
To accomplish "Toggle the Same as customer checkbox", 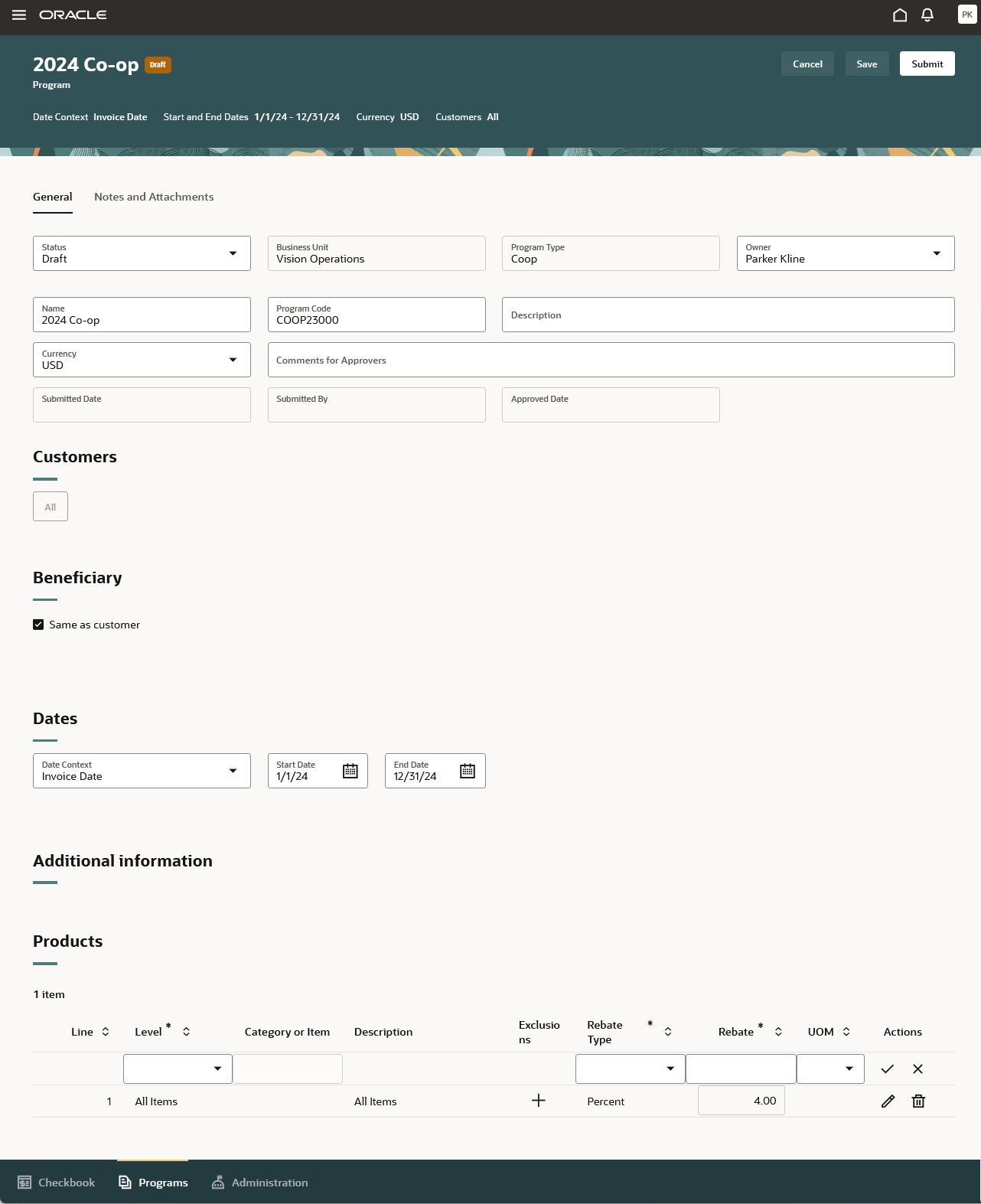I will [38, 625].
